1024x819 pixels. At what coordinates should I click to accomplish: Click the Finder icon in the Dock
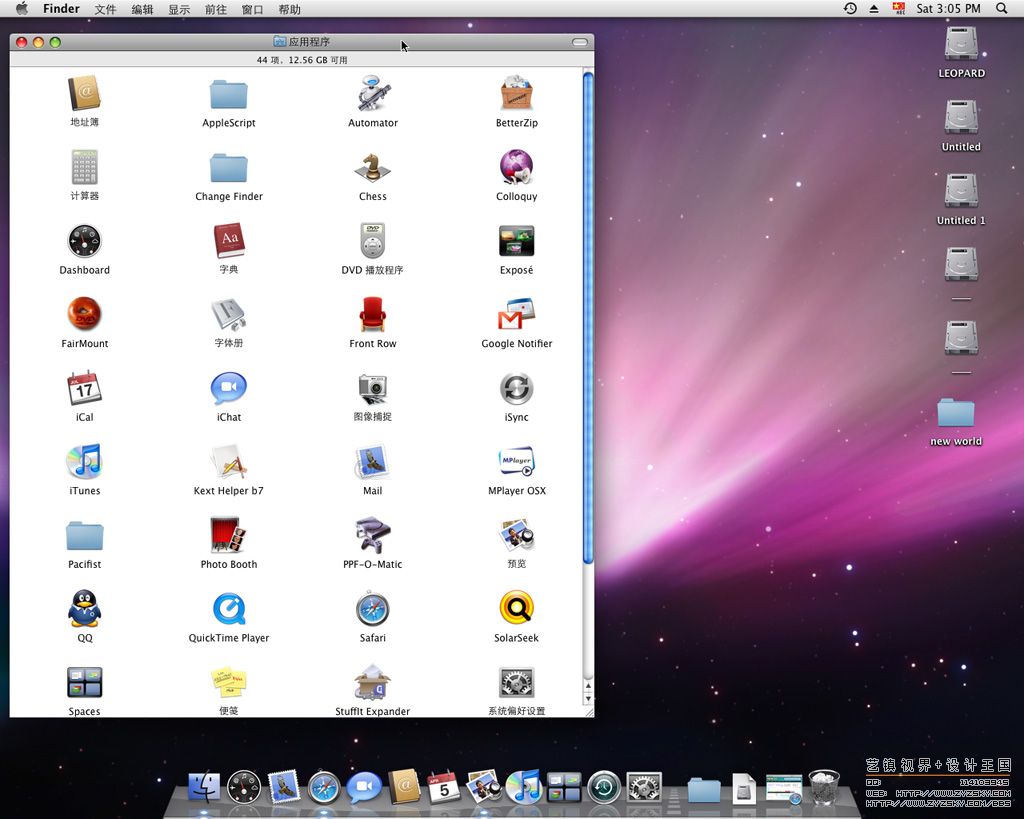click(x=204, y=786)
